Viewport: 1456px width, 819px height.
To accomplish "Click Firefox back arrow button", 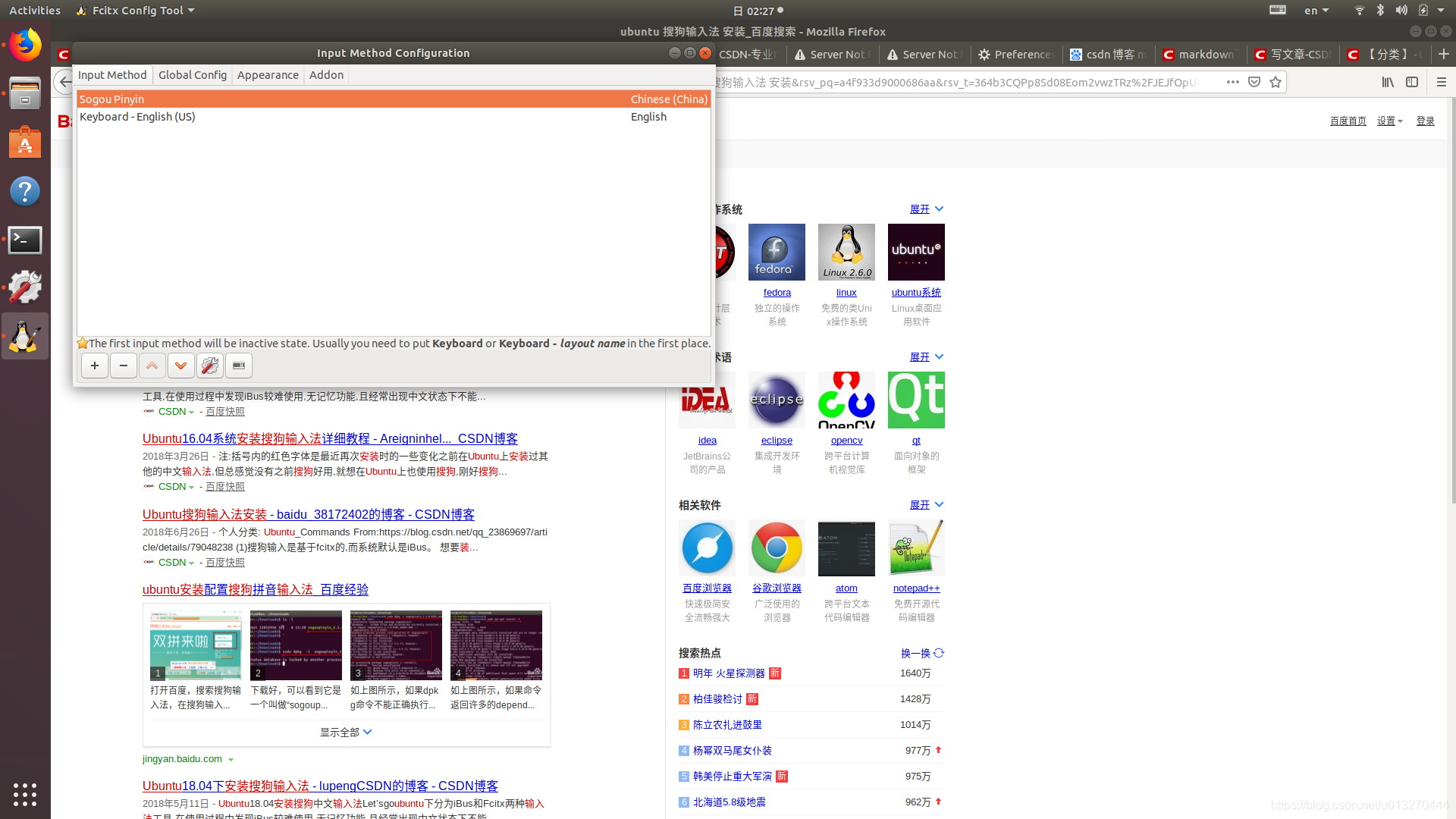I will point(65,82).
